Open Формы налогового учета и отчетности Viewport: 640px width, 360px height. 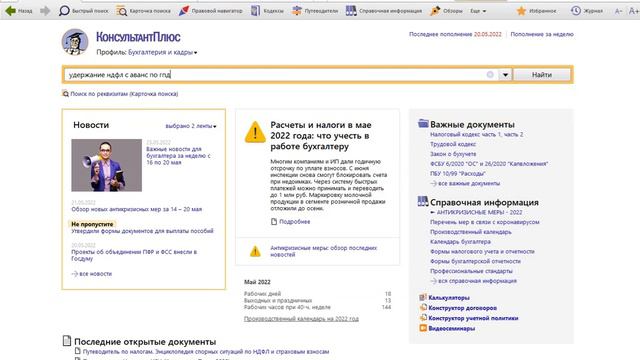[x=482, y=251]
